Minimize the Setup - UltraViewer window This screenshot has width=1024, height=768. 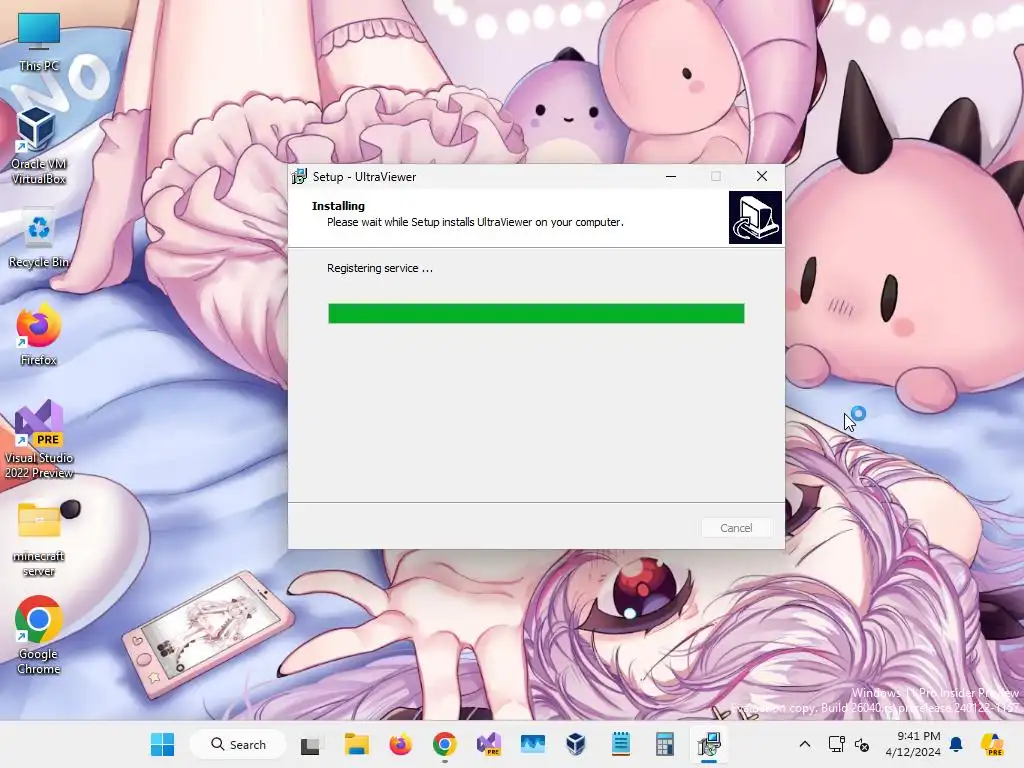671,176
